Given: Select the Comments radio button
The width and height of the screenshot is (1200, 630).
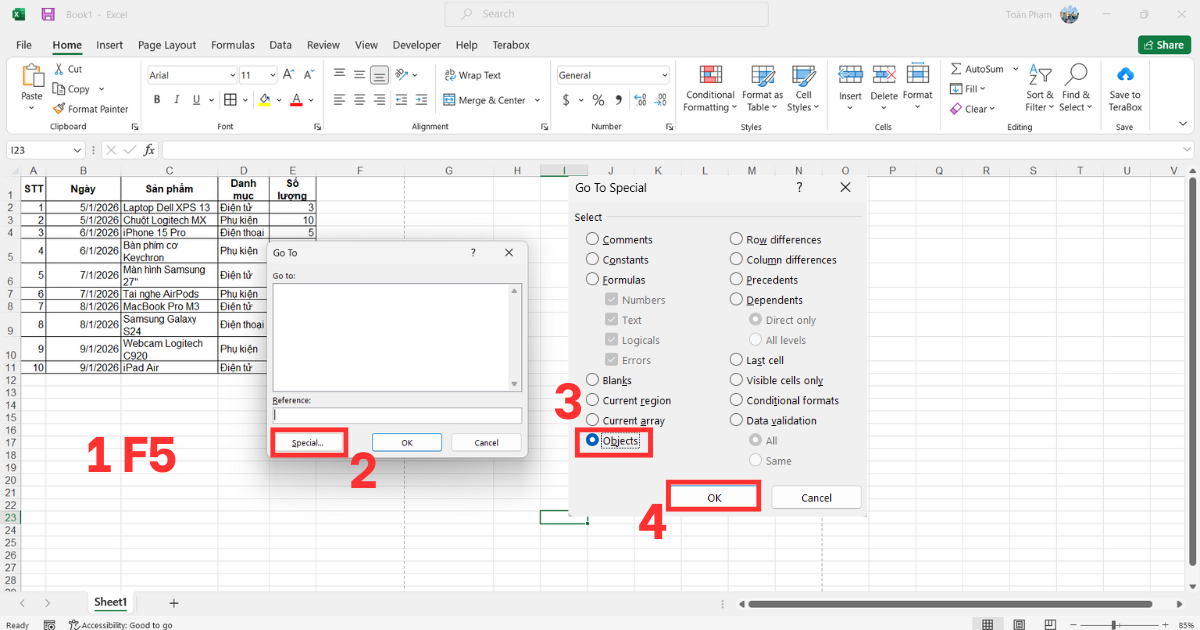Looking at the screenshot, I should pyautogui.click(x=592, y=239).
